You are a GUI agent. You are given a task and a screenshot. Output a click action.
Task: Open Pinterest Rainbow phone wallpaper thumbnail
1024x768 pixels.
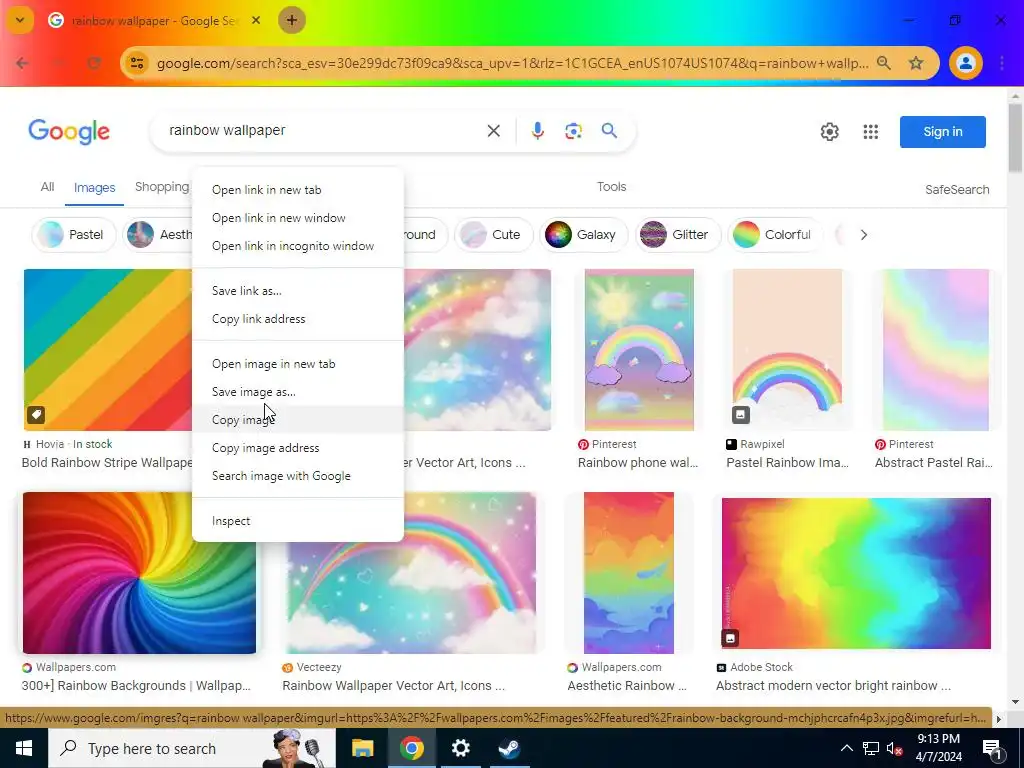[x=639, y=350]
